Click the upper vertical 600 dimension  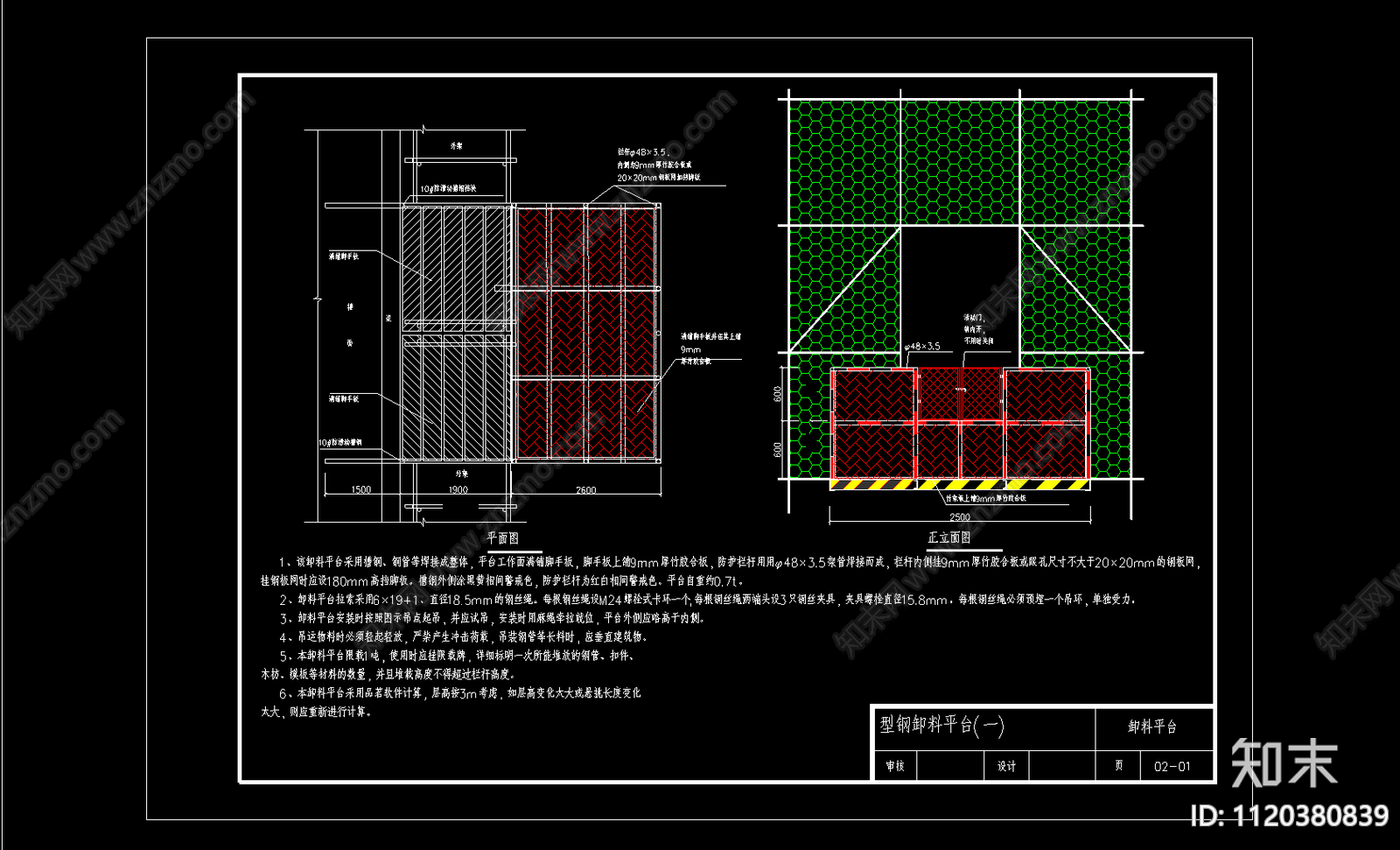click(x=777, y=394)
